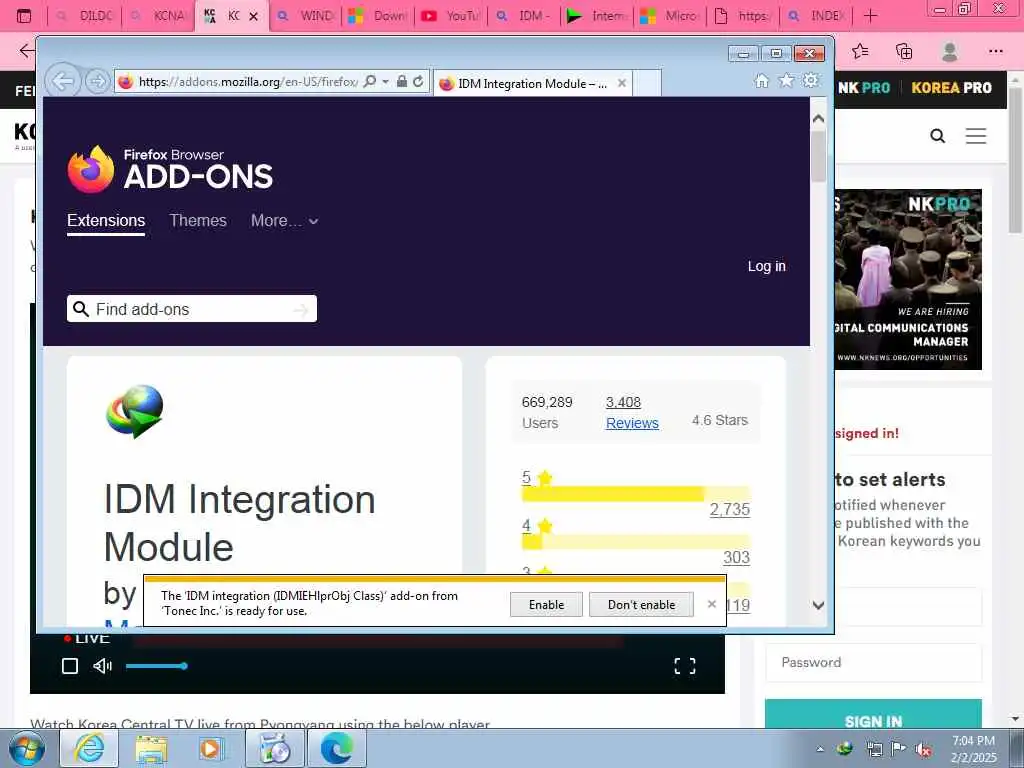Click the IDM globe extension icon
The width and height of the screenshot is (1024, 768).
tap(135, 411)
